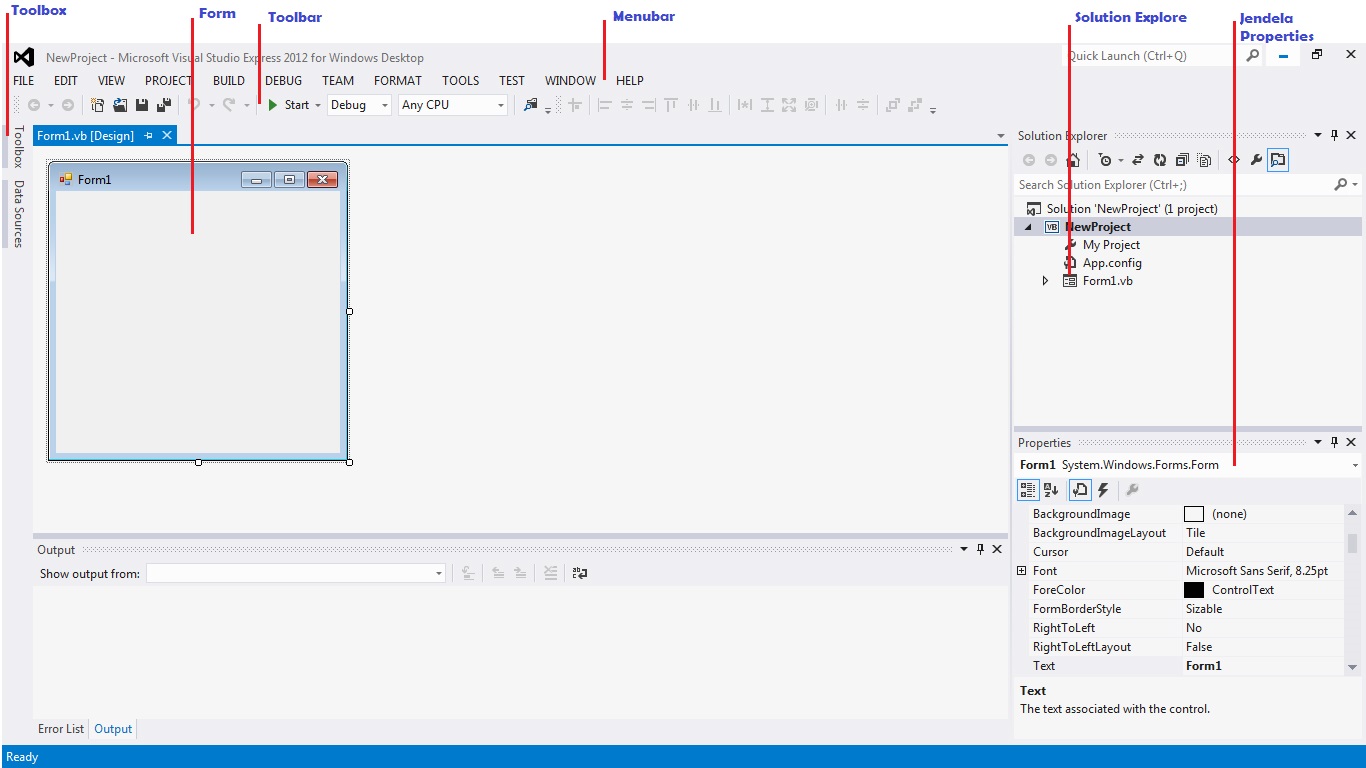Toggle pin on Form1.vb [Design] tab
Screen dimensions: 1366x768
(148, 135)
